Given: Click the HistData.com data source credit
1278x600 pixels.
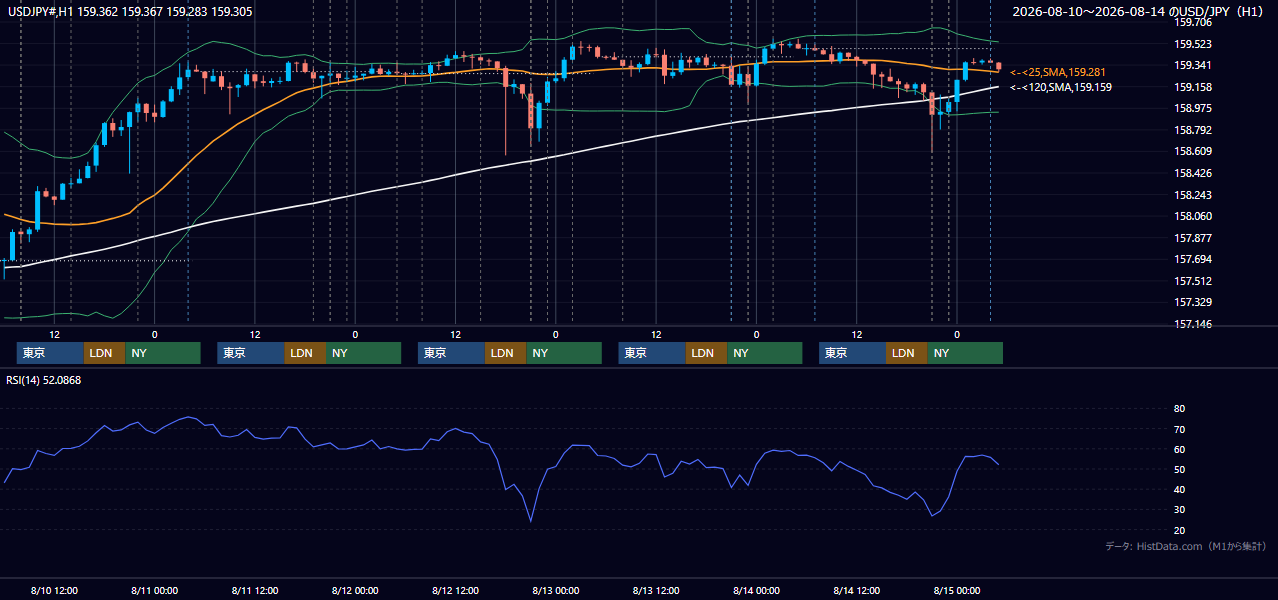Looking at the screenshot, I should [1185, 546].
